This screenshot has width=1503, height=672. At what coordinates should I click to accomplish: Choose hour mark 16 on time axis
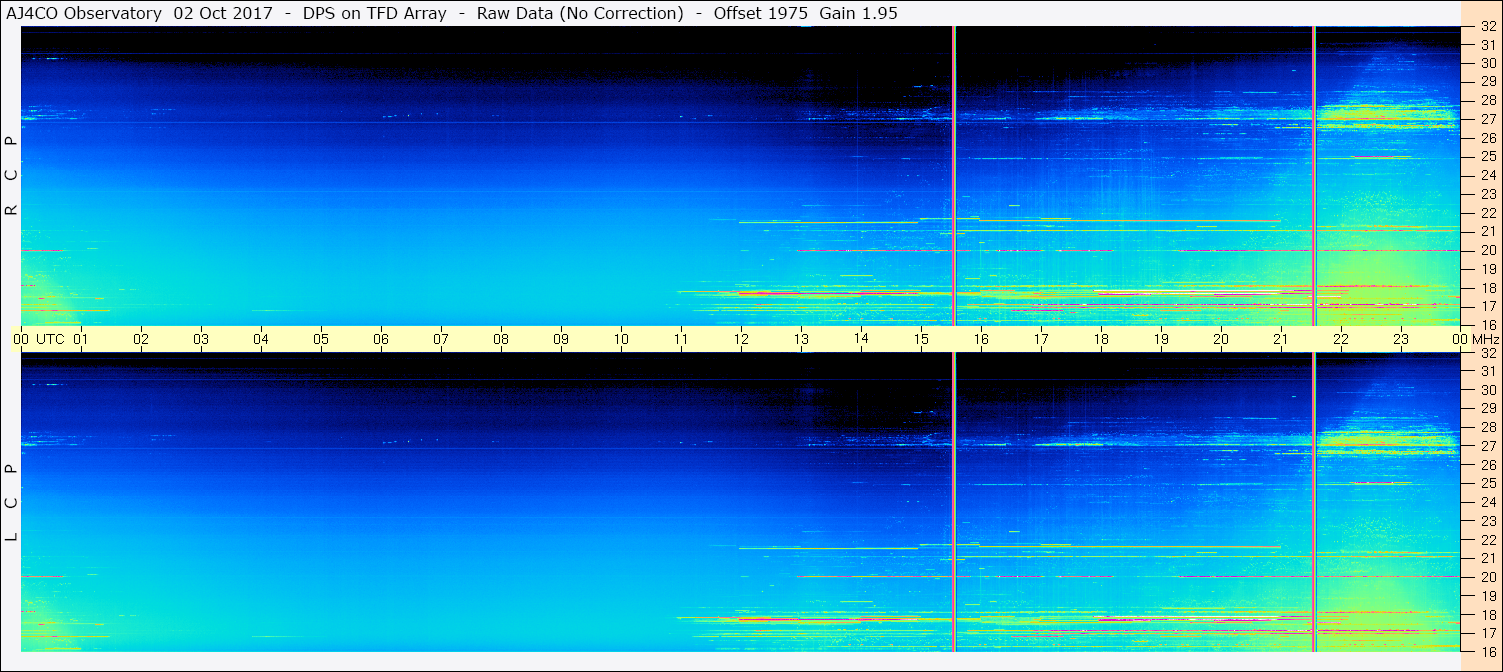point(981,339)
